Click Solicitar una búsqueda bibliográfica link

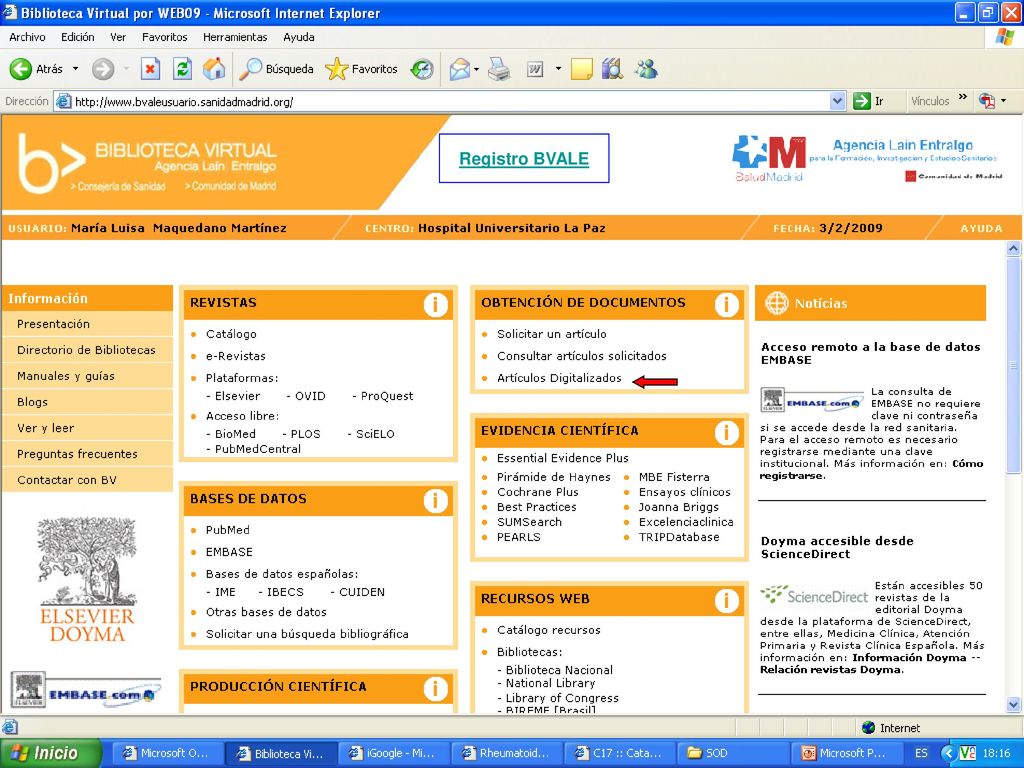click(307, 633)
